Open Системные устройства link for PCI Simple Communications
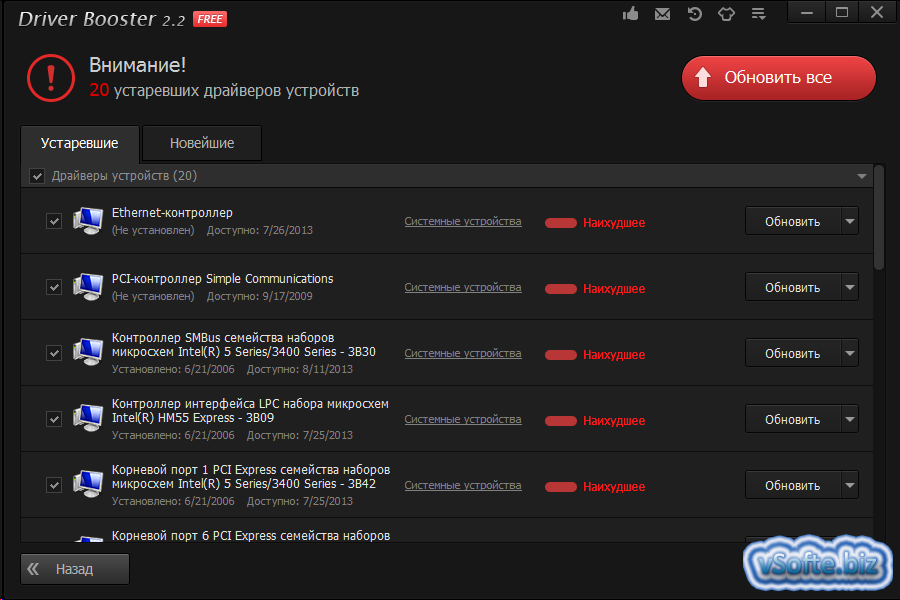The height and width of the screenshot is (600, 900). click(463, 287)
